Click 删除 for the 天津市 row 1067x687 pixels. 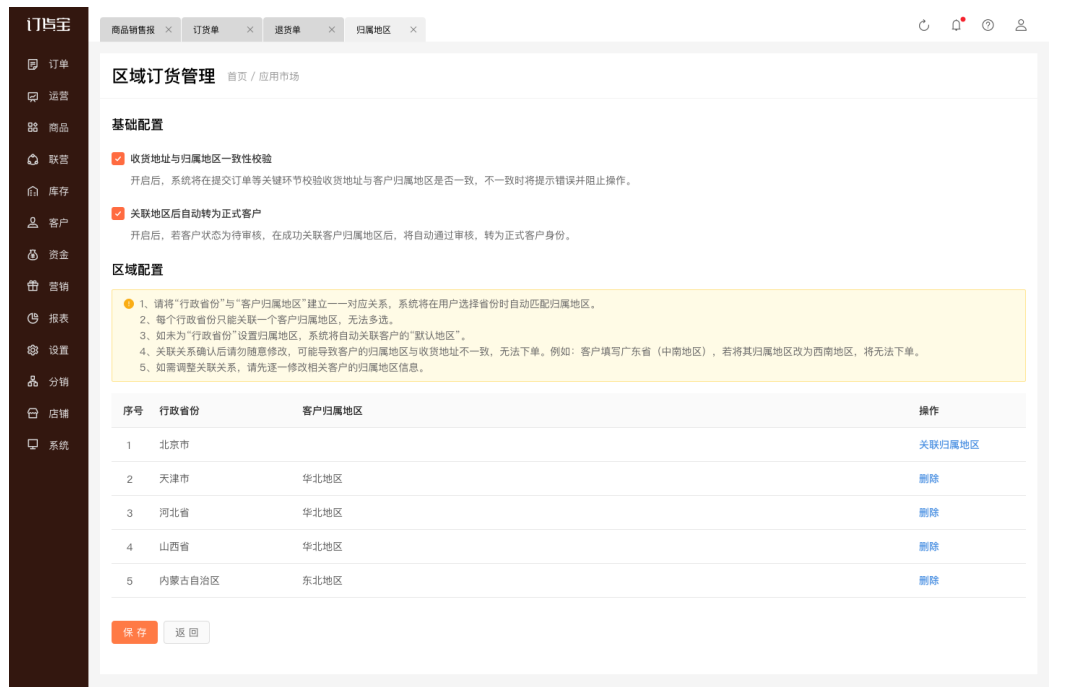click(928, 479)
